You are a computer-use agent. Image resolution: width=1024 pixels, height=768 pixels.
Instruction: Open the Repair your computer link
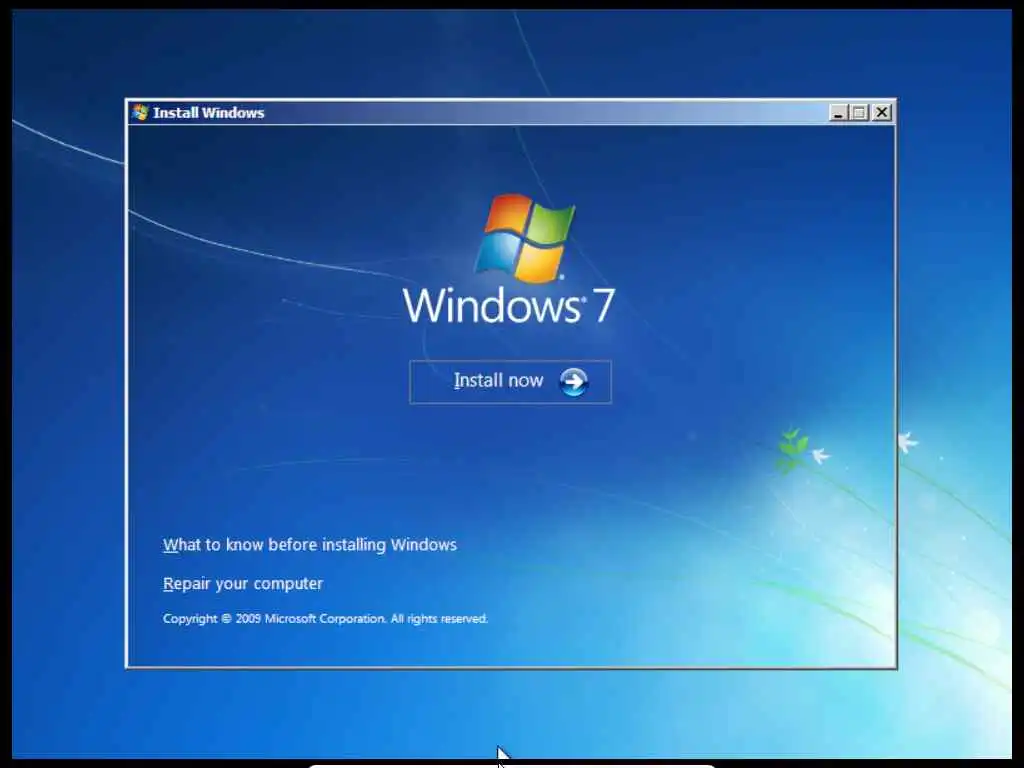click(x=243, y=583)
